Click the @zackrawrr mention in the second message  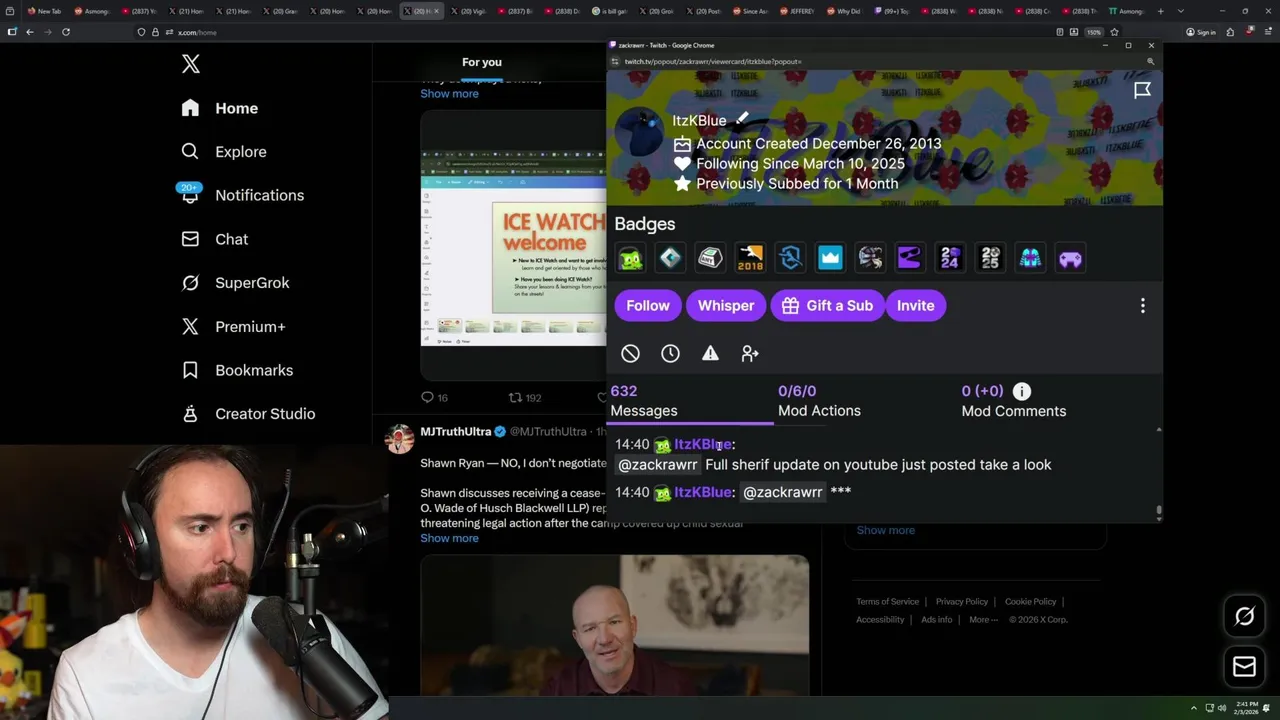pyautogui.click(x=782, y=492)
